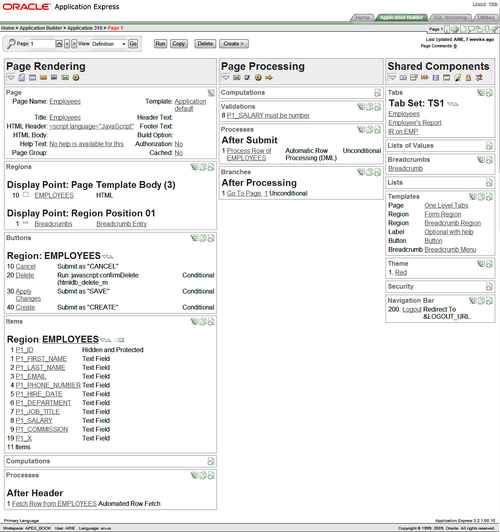
Task: Click reorder triangles beside Region: EMPLOYEES in Buttons
Action: tap(107, 256)
